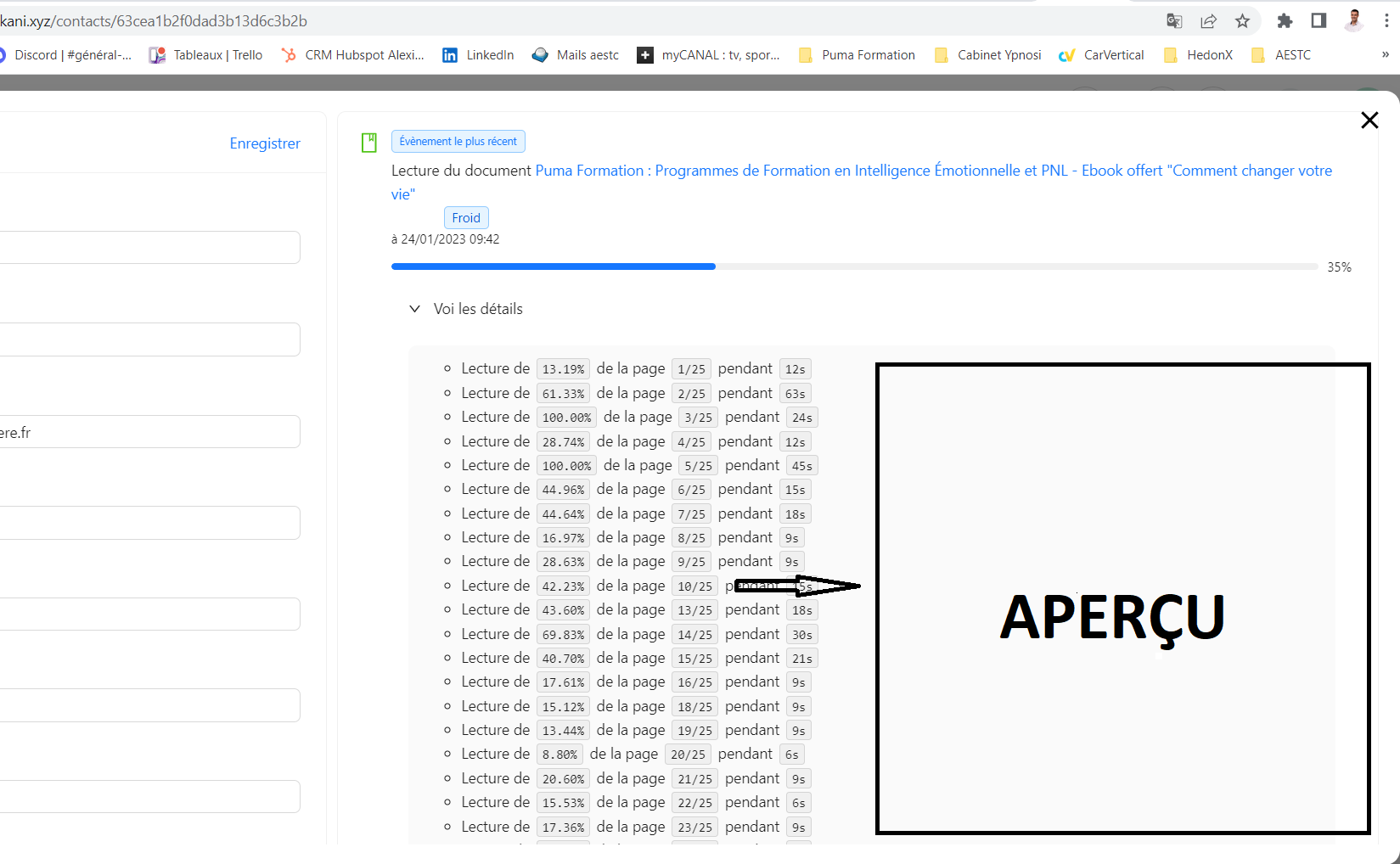Click the 45s duration for page 5/25
1400x864 pixels.
coord(802,466)
